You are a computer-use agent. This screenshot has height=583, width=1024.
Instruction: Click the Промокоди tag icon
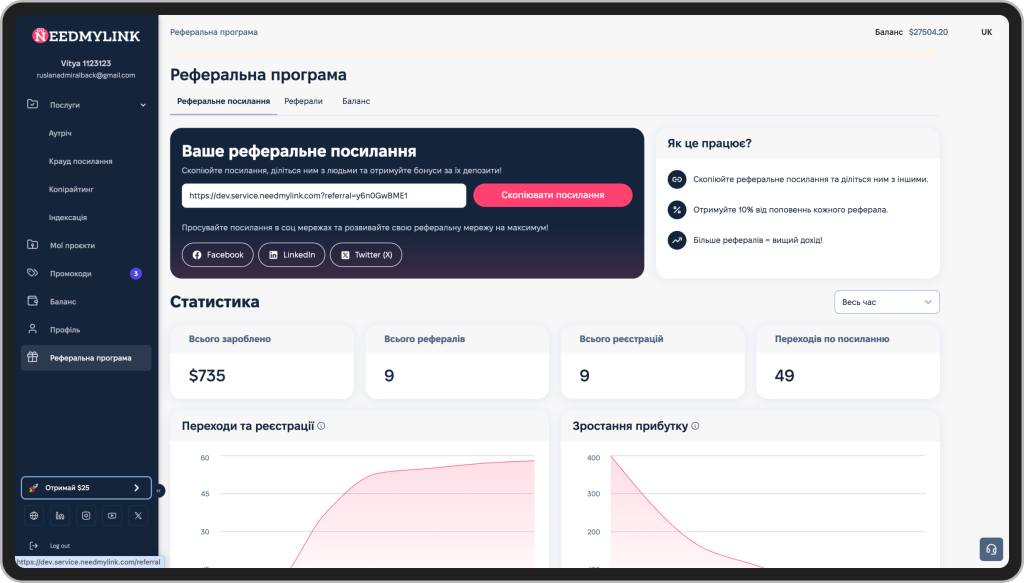[33, 273]
